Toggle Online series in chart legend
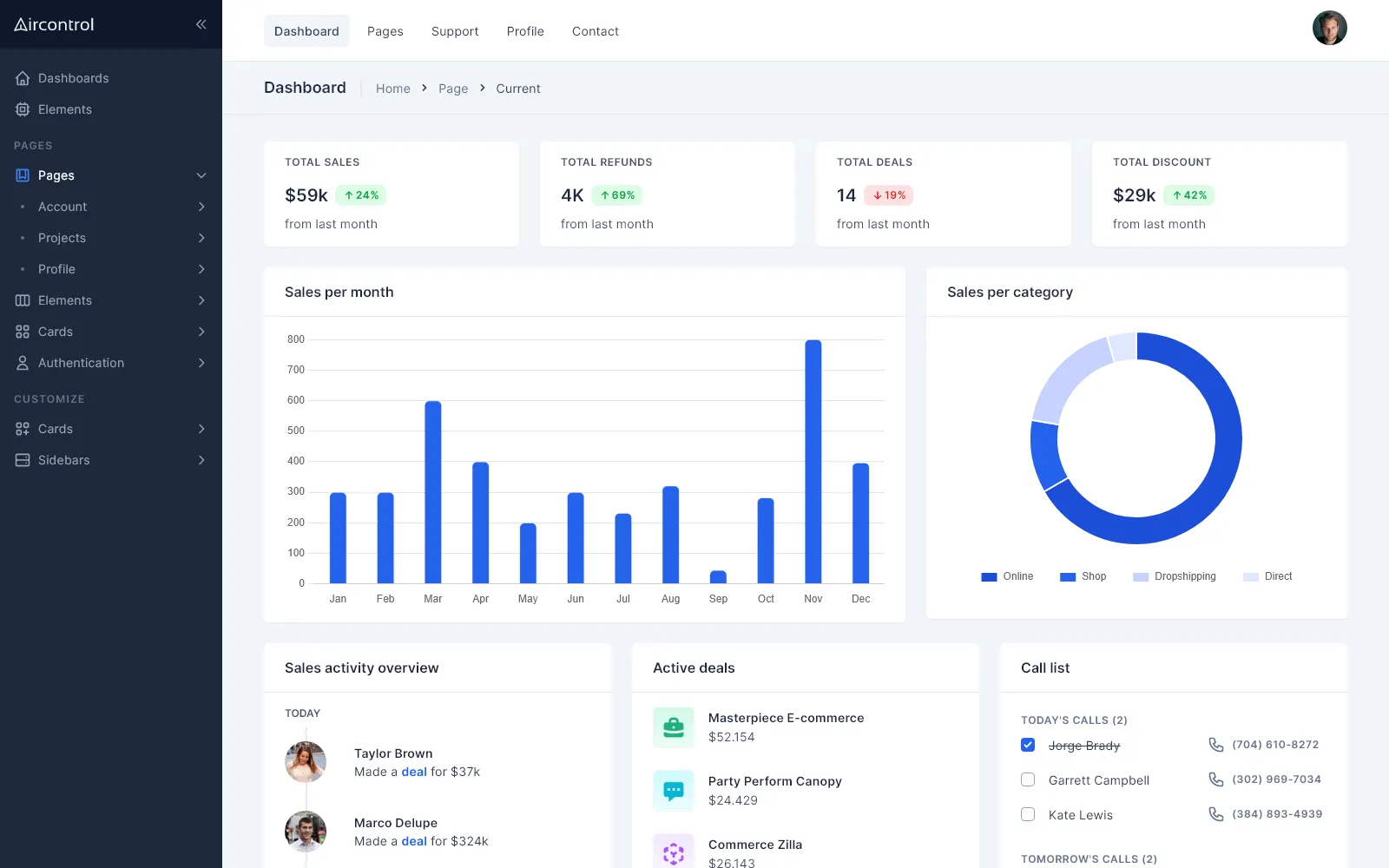The height and width of the screenshot is (868, 1389). (x=1007, y=576)
